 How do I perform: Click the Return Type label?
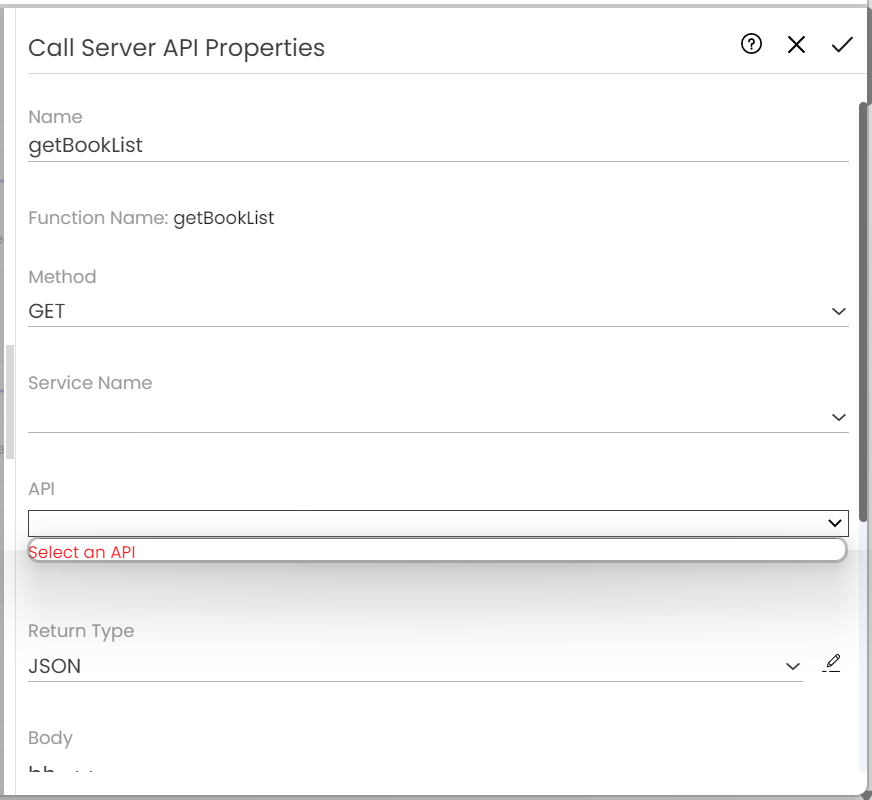click(x=81, y=631)
